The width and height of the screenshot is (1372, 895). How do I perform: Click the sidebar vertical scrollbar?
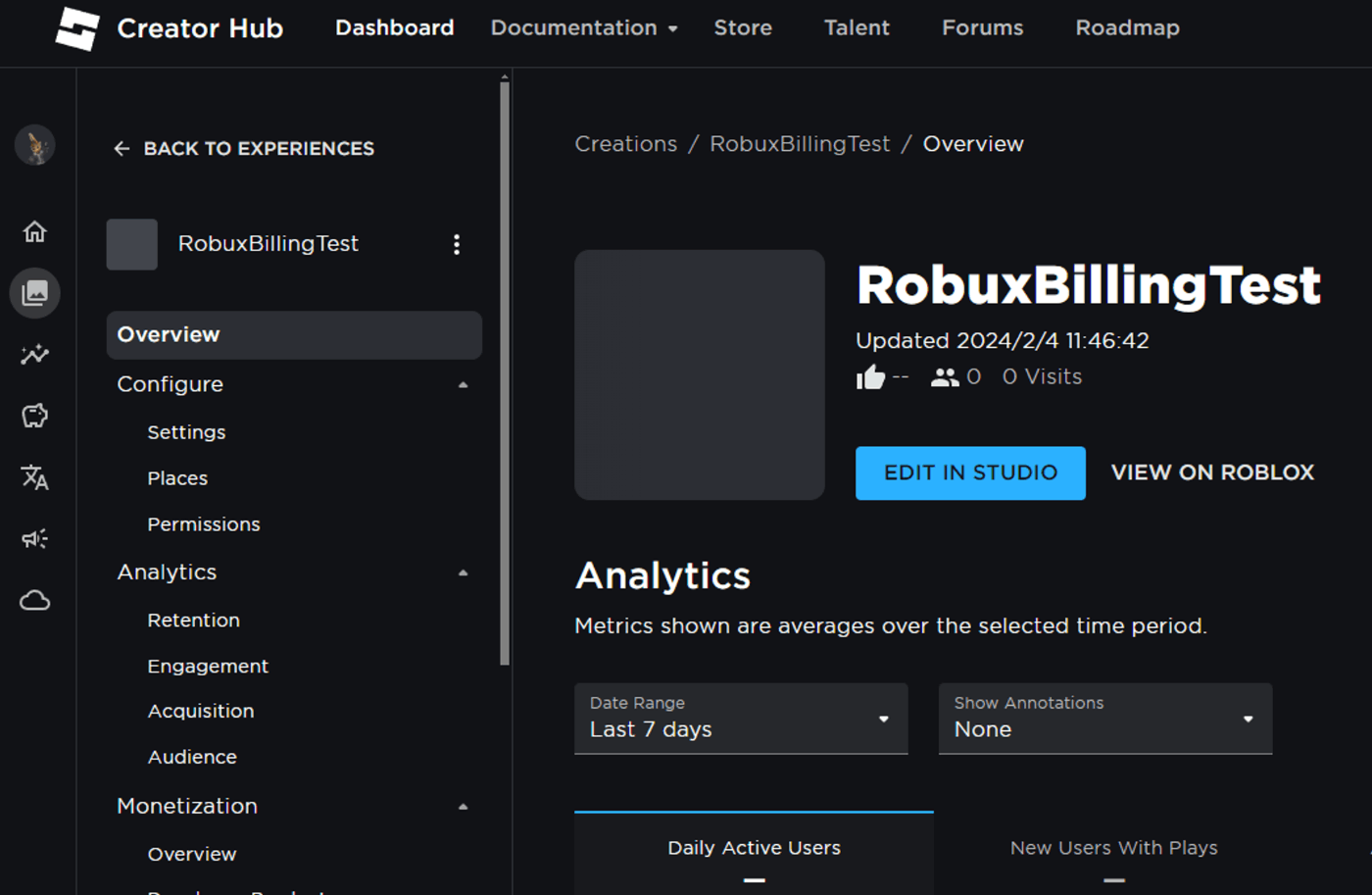click(x=505, y=373)
